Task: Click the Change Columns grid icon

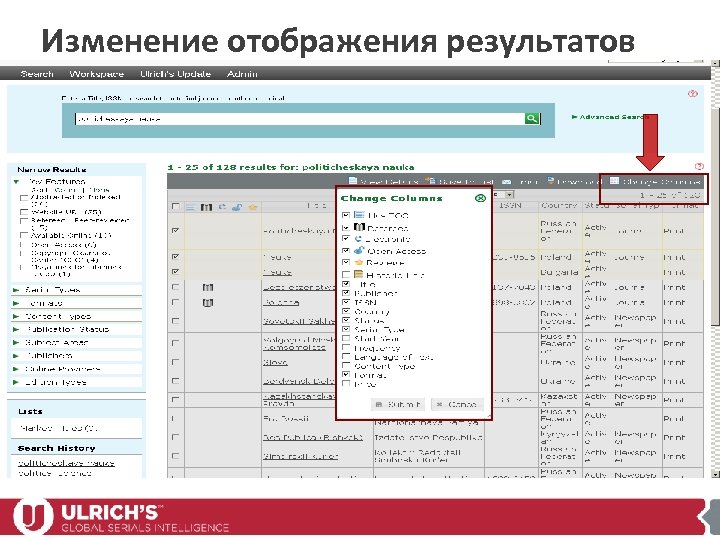Action: (x=614, y=181)
